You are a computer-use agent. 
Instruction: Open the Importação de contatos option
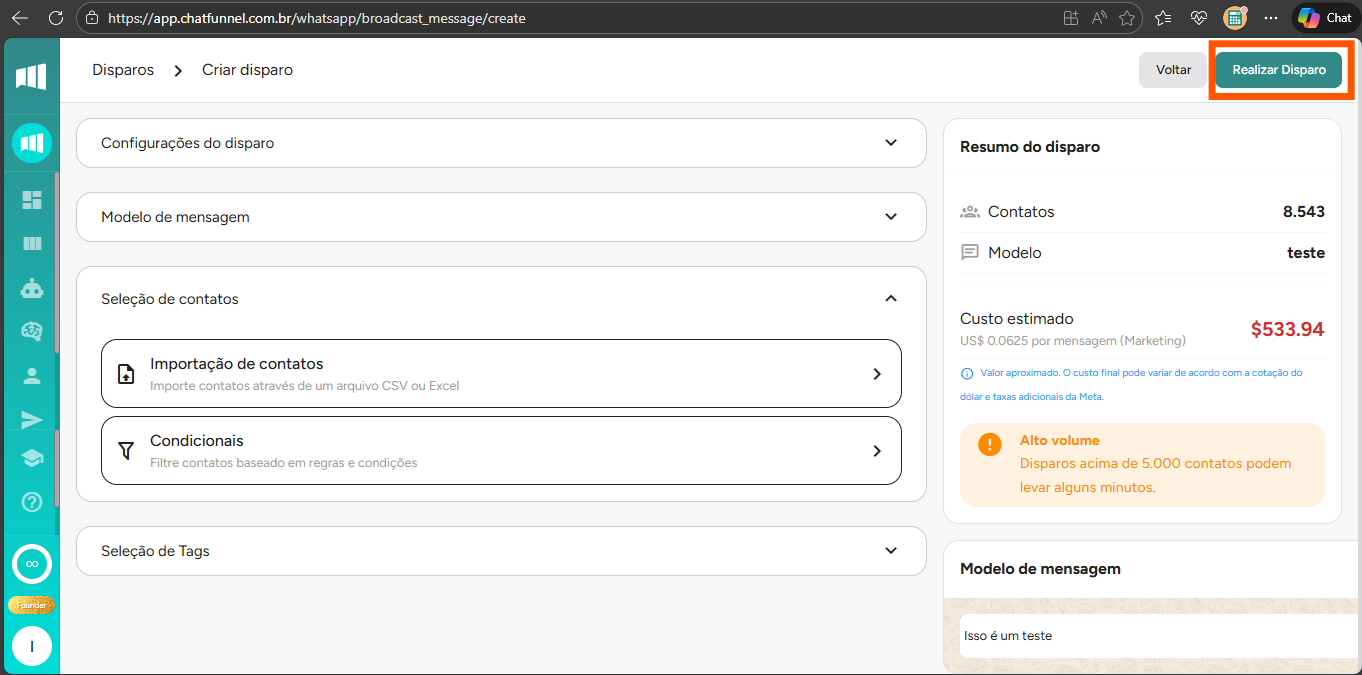tap(501, 373)
